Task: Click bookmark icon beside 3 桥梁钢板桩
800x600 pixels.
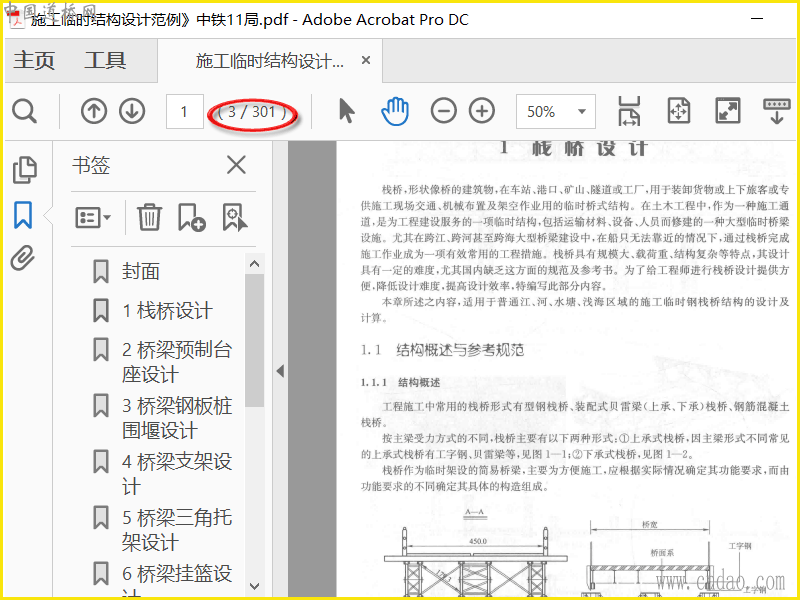Action: tap(101, 406)
